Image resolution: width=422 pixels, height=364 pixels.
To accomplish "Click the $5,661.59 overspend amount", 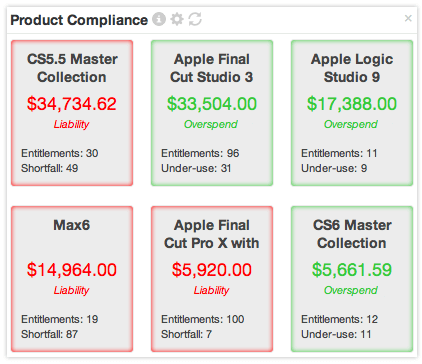I will (352, 270).
